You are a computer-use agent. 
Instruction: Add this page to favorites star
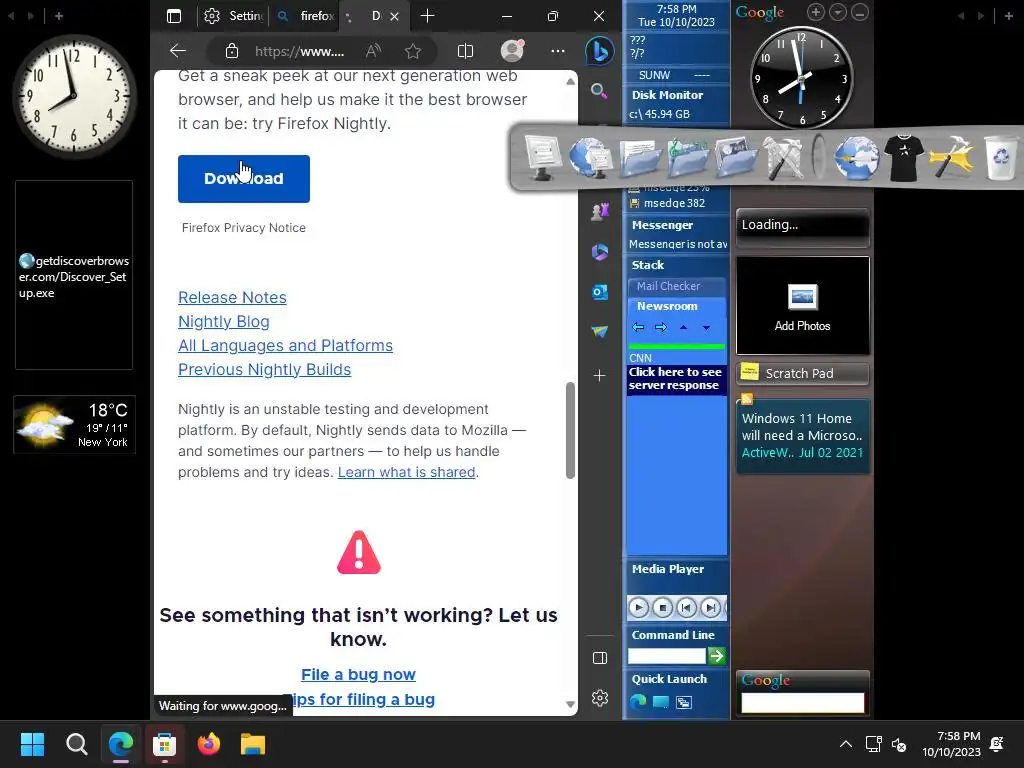click(413, 51)
